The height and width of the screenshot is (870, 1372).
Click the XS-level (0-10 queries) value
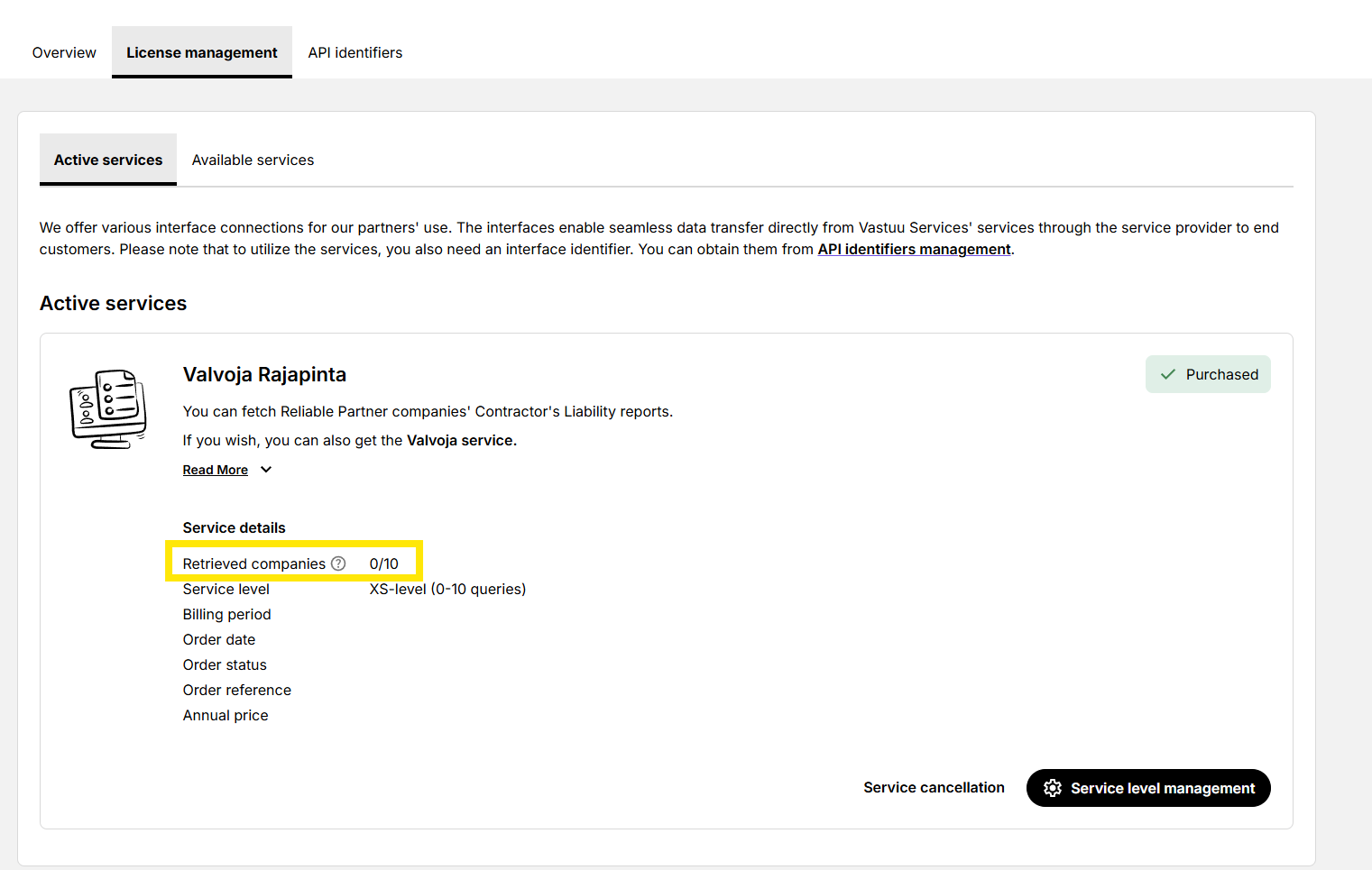pyautogui.click(x=447, y=589)
